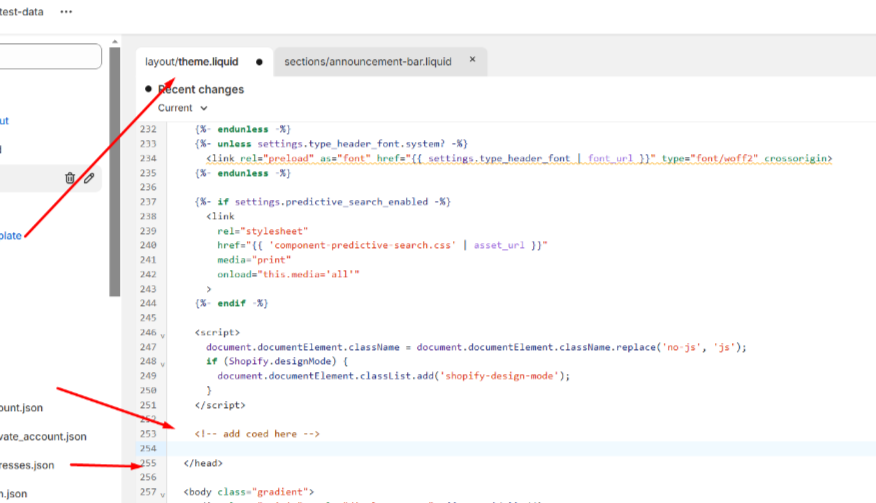This screenshot has height=503, width=876.
Task: Click the media="print" attribute line
Action: (254, 259)
